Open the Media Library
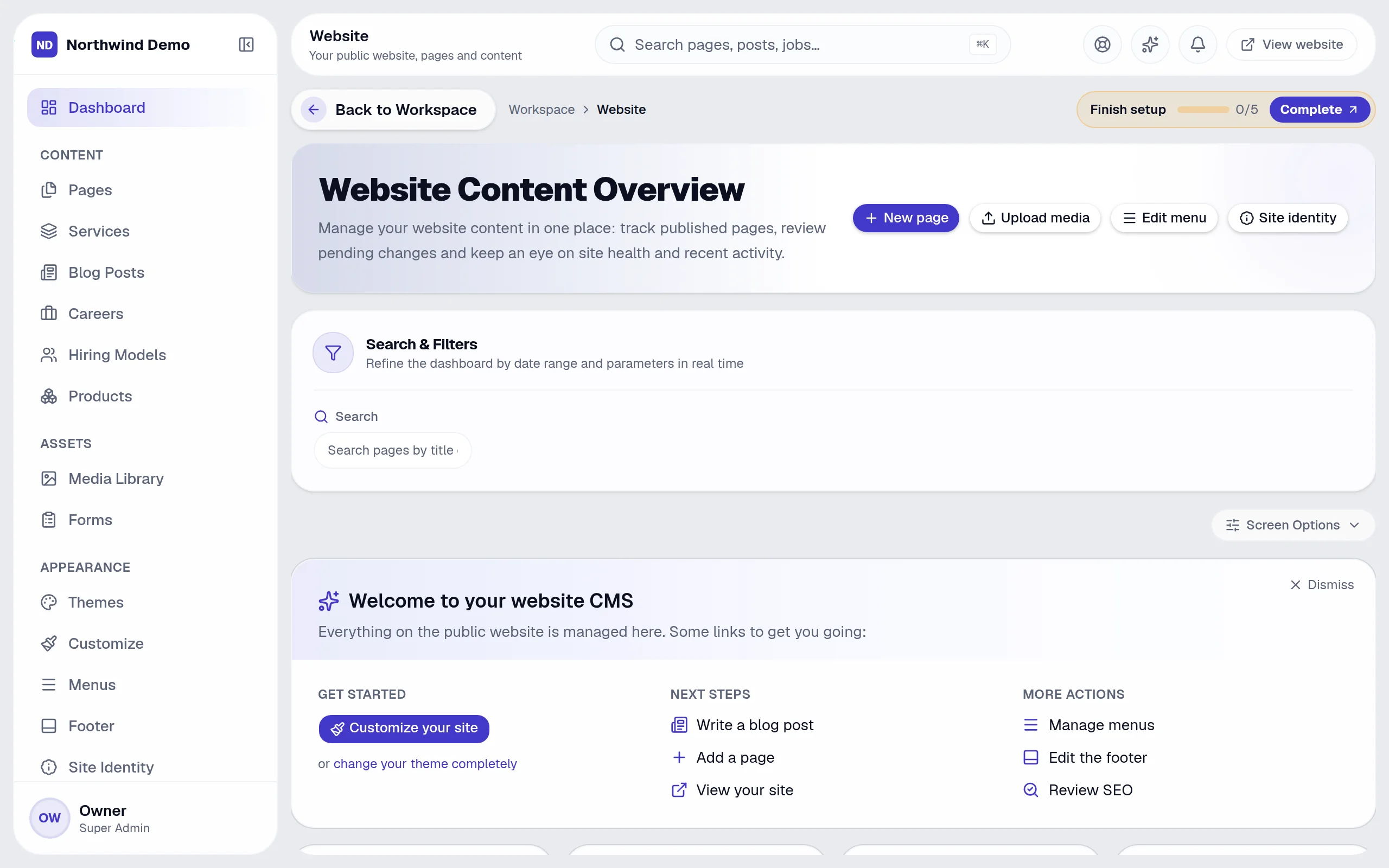 [146, 479]
